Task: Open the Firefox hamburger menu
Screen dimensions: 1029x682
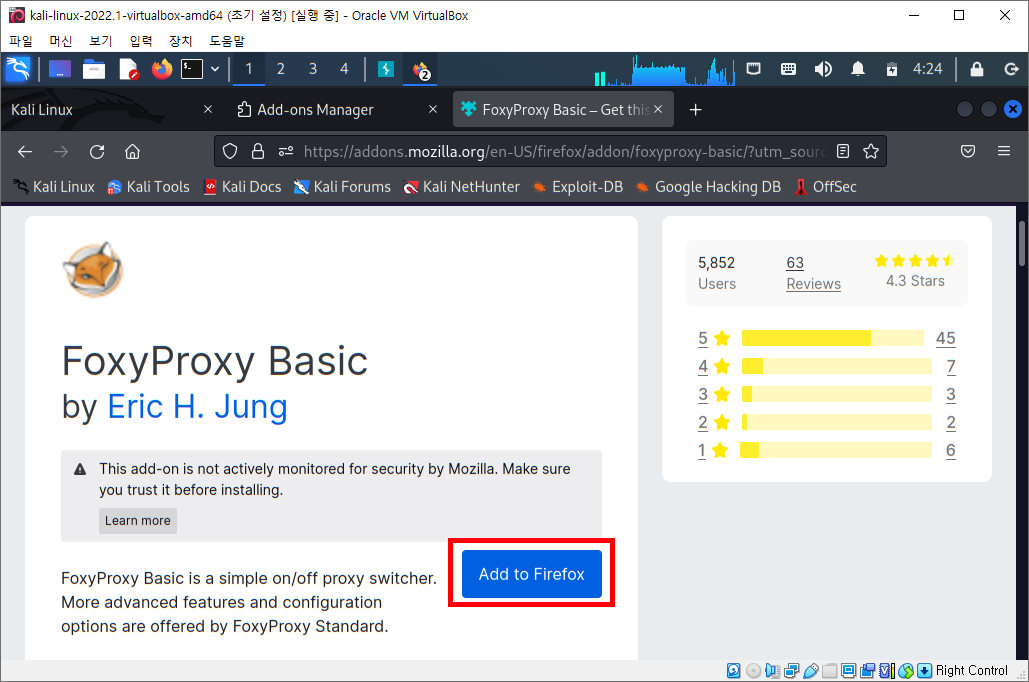Action: click(1004, 152)
